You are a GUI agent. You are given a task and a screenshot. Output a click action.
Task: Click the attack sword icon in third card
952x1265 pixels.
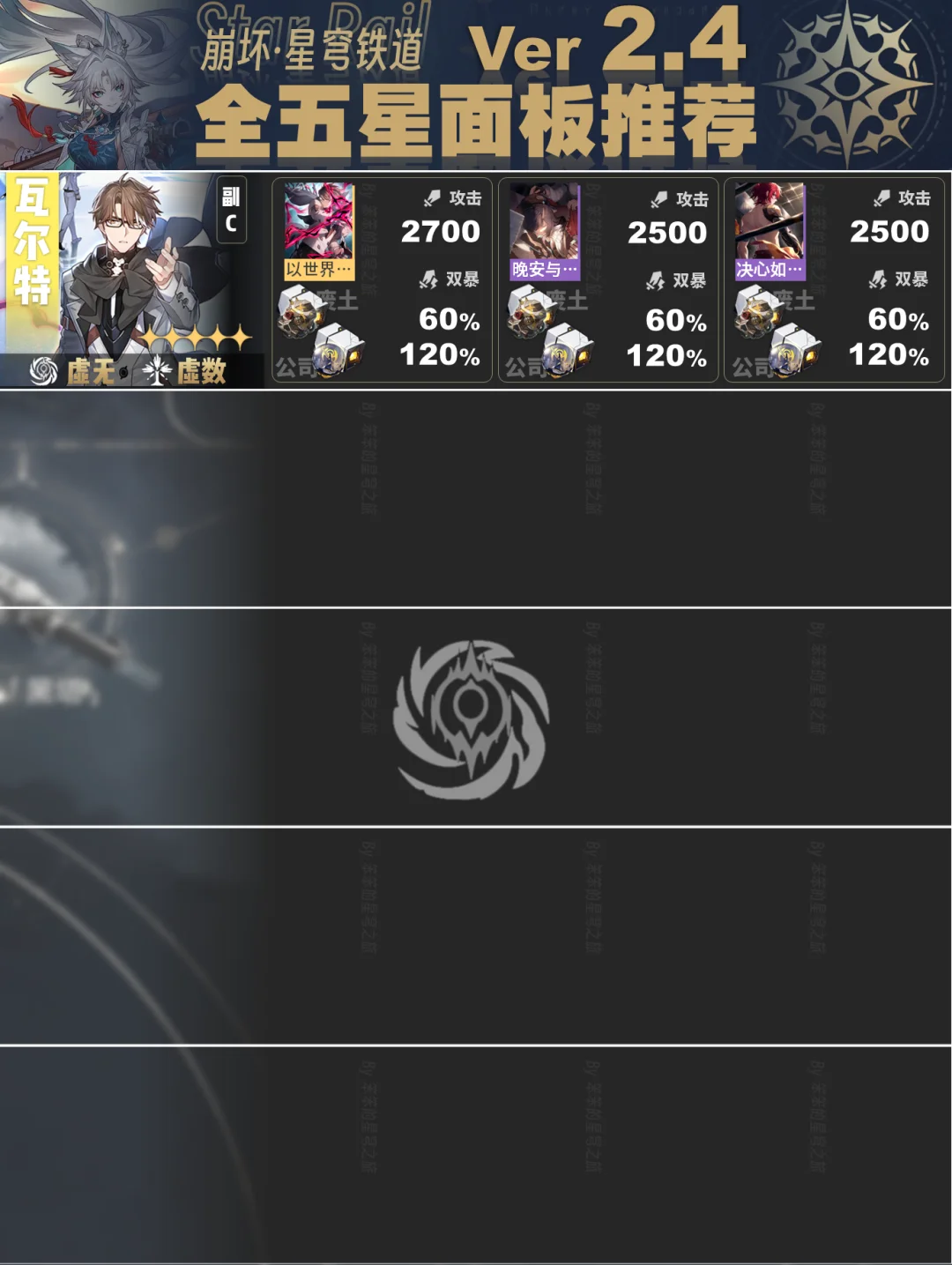881,198
